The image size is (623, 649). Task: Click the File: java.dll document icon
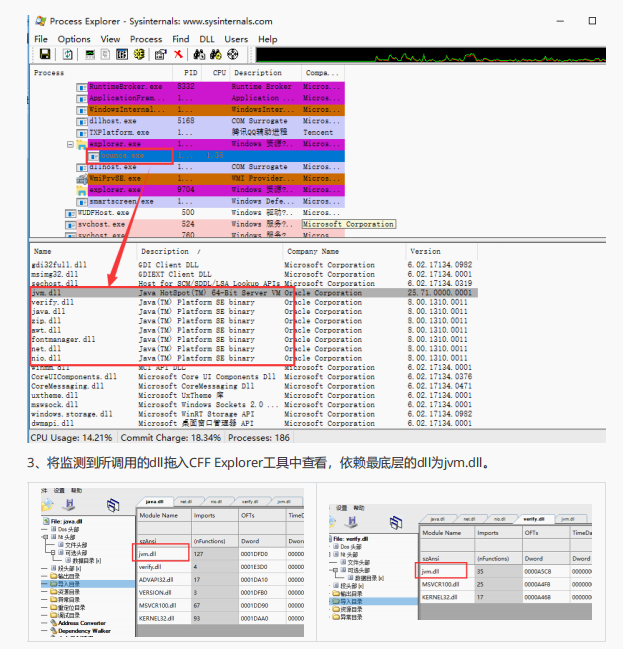(x=47, y=522)
